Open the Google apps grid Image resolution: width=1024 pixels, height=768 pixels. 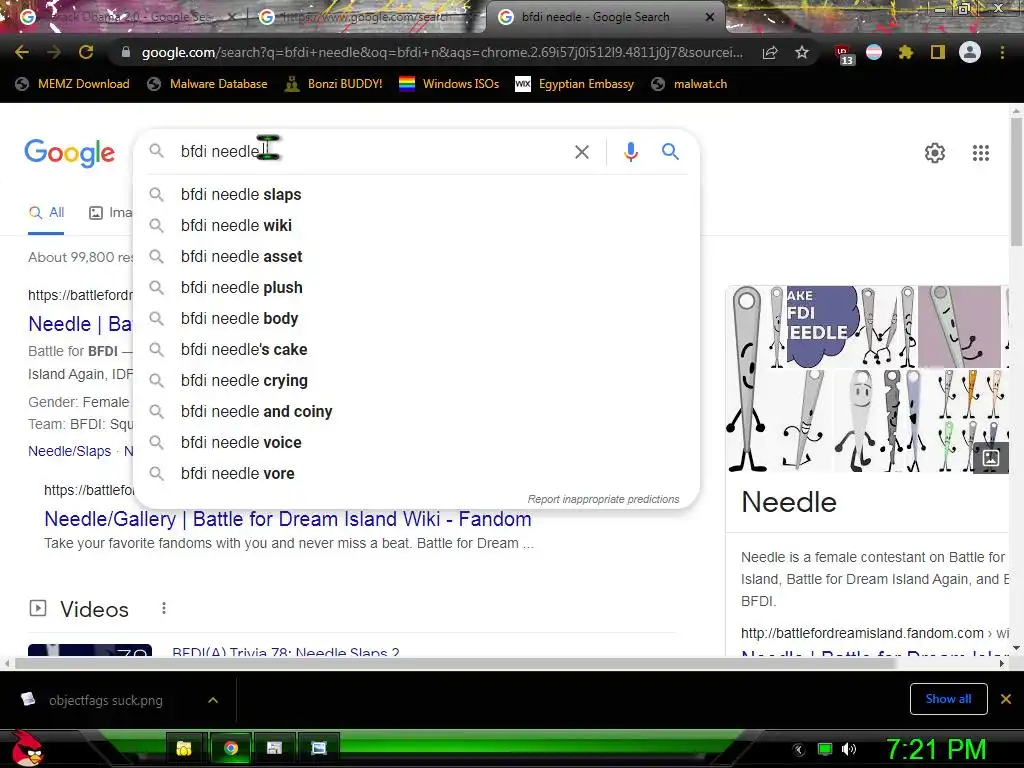click(981, 153)
